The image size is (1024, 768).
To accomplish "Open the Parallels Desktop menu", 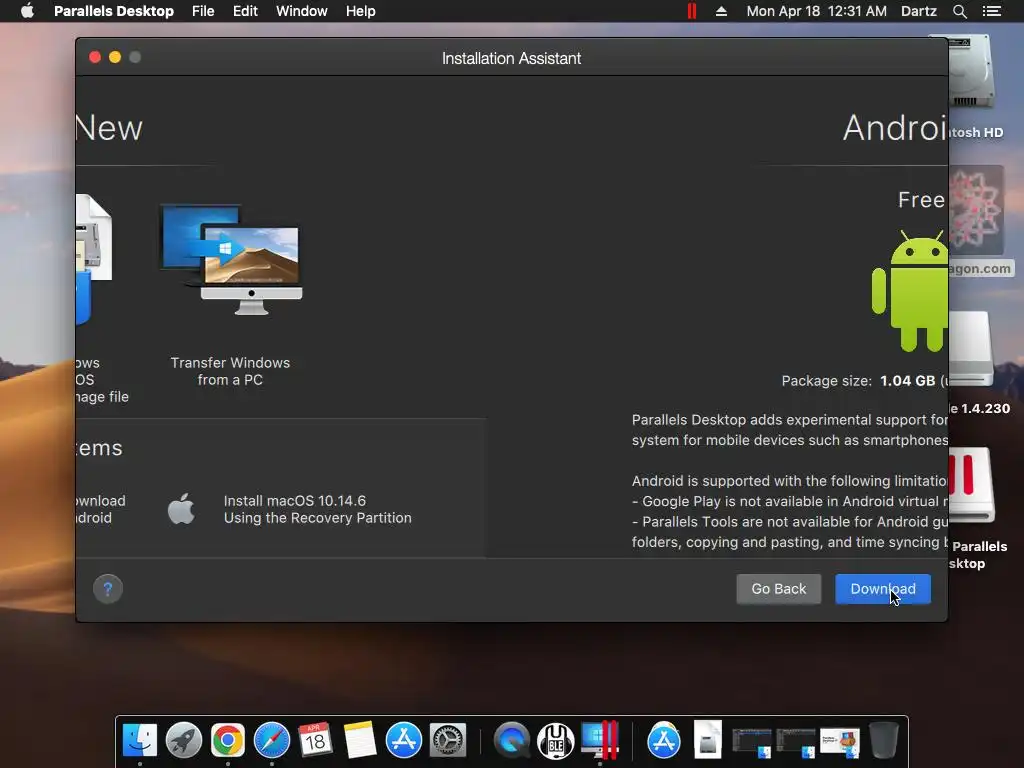I will pyautogui.click(x=114, y=11).
